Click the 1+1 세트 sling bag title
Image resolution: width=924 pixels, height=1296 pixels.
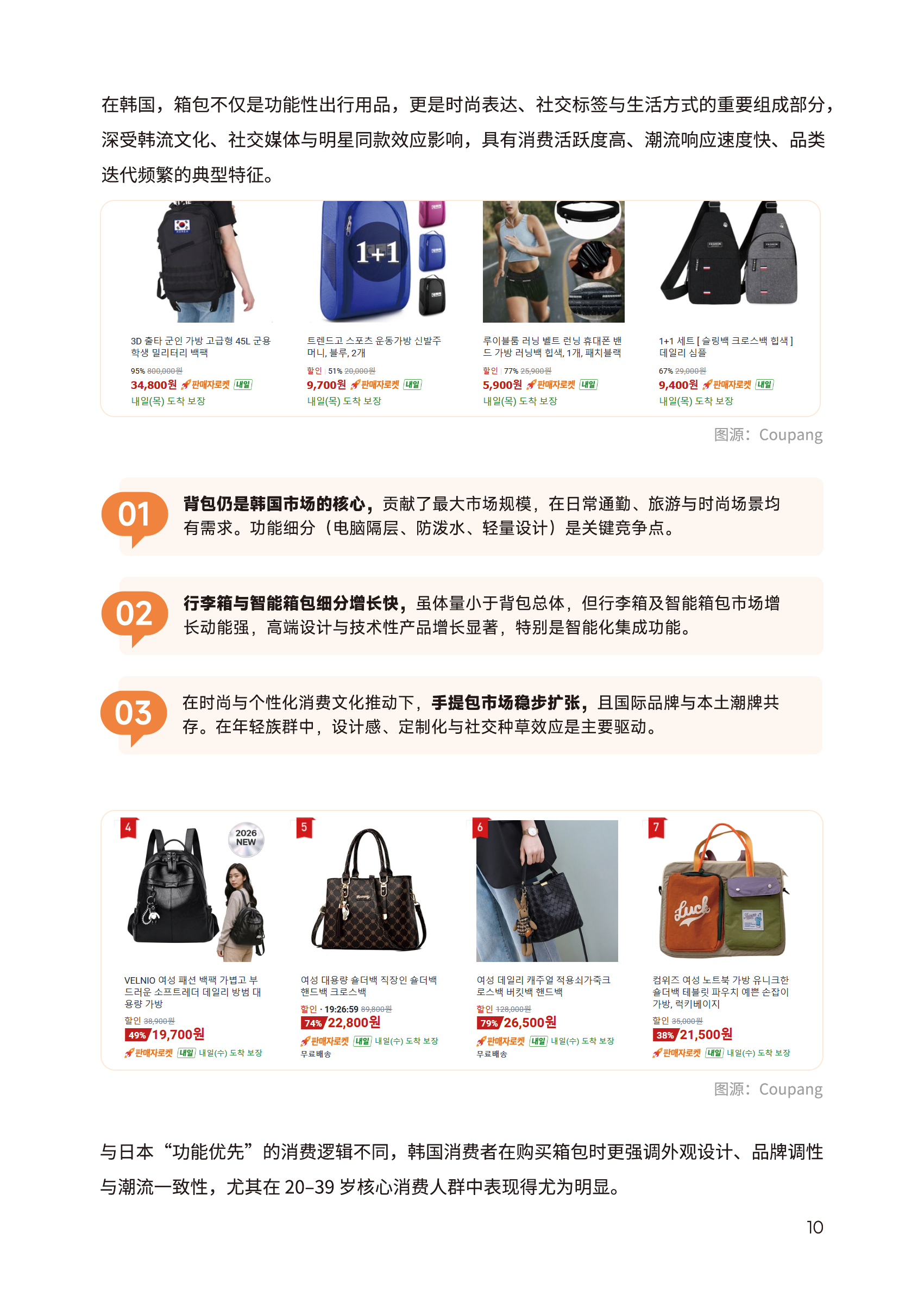(726, 347)
